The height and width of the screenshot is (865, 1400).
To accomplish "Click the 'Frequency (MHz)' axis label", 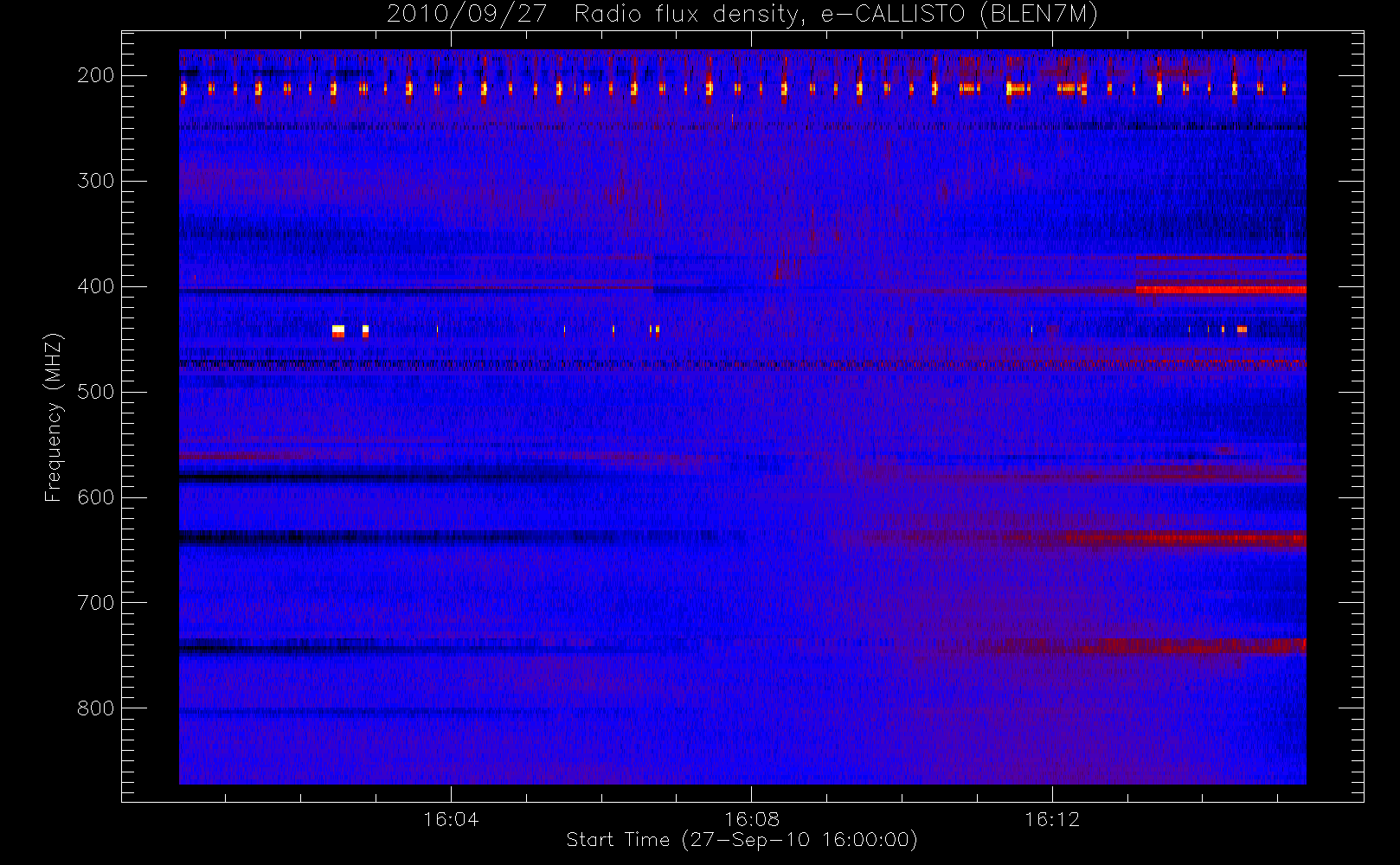I will pyautogui.click(x=54, y=418).
